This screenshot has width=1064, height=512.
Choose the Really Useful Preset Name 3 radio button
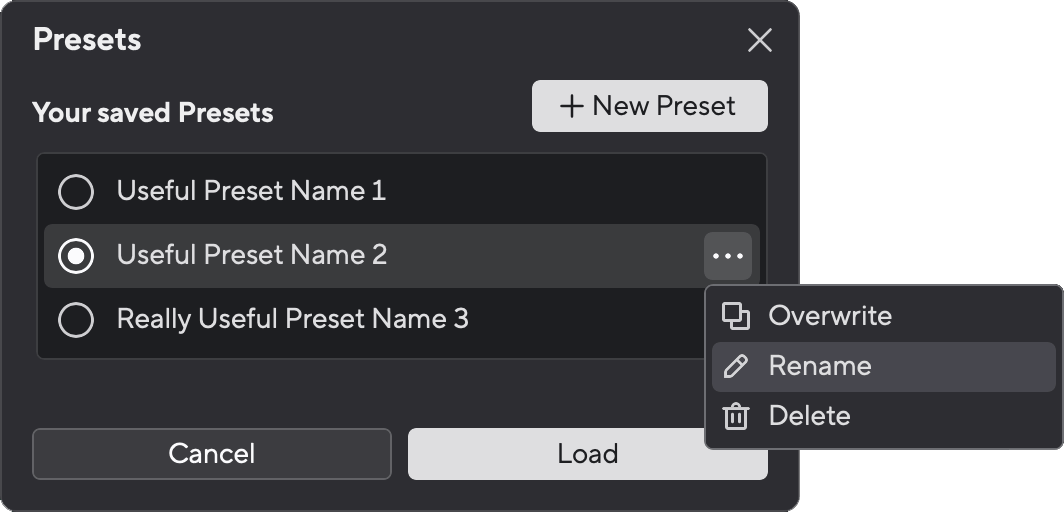tap(76, 320)
